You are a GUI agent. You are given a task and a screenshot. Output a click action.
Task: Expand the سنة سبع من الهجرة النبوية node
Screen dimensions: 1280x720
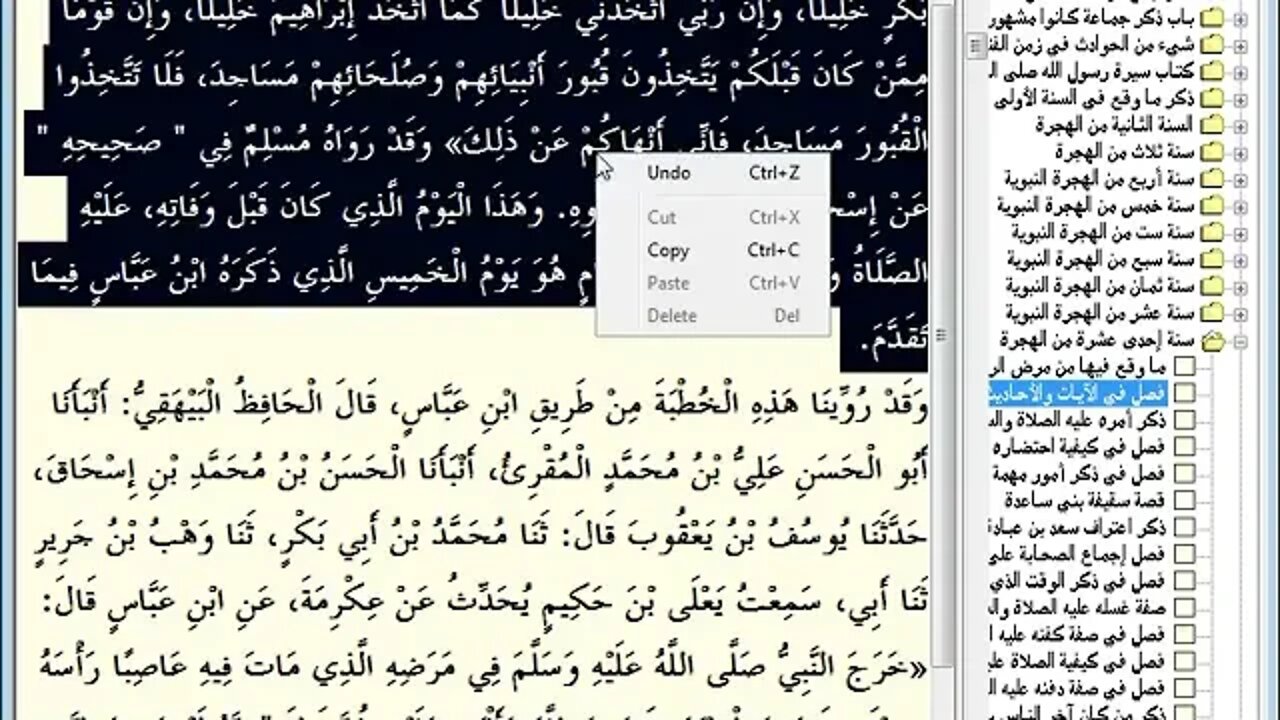(x=1241, y=259)
